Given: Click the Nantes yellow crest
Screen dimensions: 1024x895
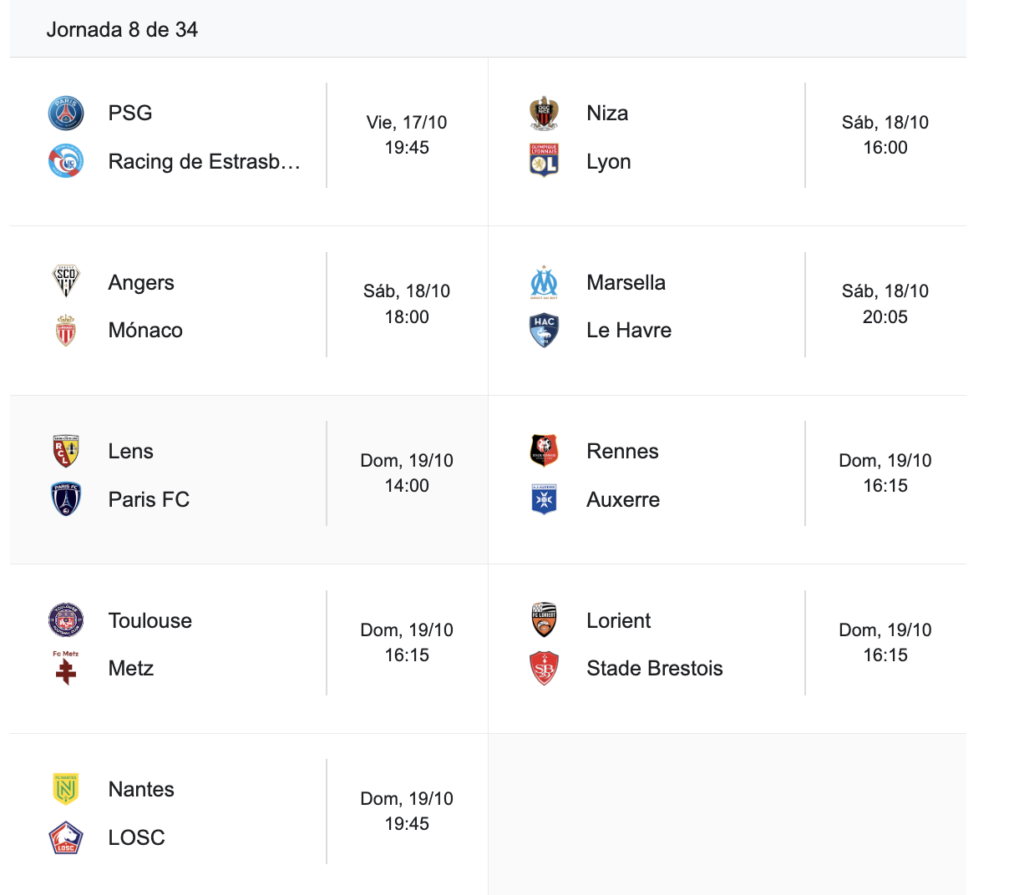Looking at the screenshot, I should (x=66, y=789).
